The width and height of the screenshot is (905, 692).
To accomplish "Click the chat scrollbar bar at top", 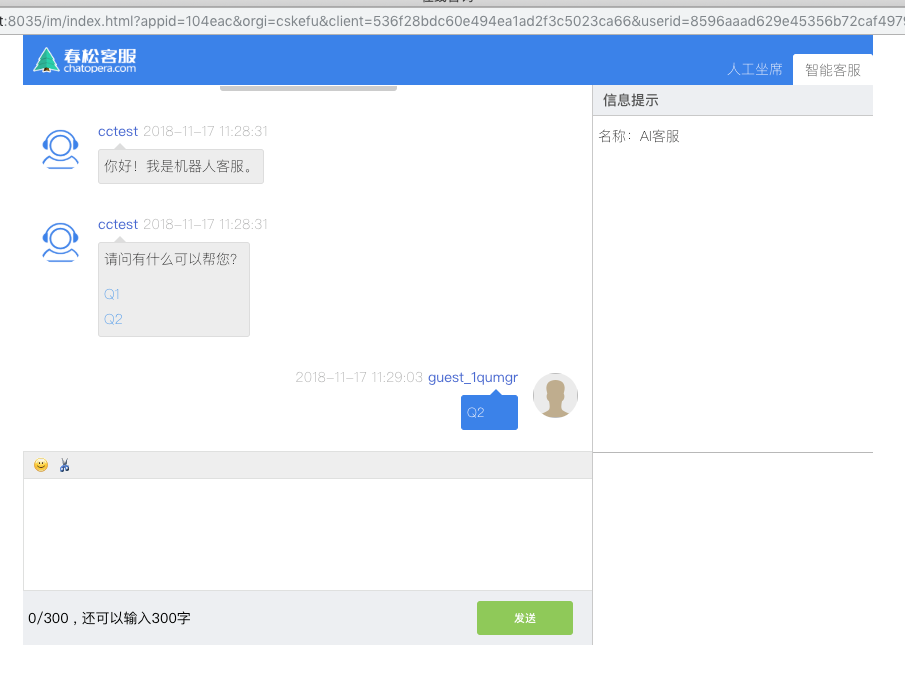I will point(308,88).
